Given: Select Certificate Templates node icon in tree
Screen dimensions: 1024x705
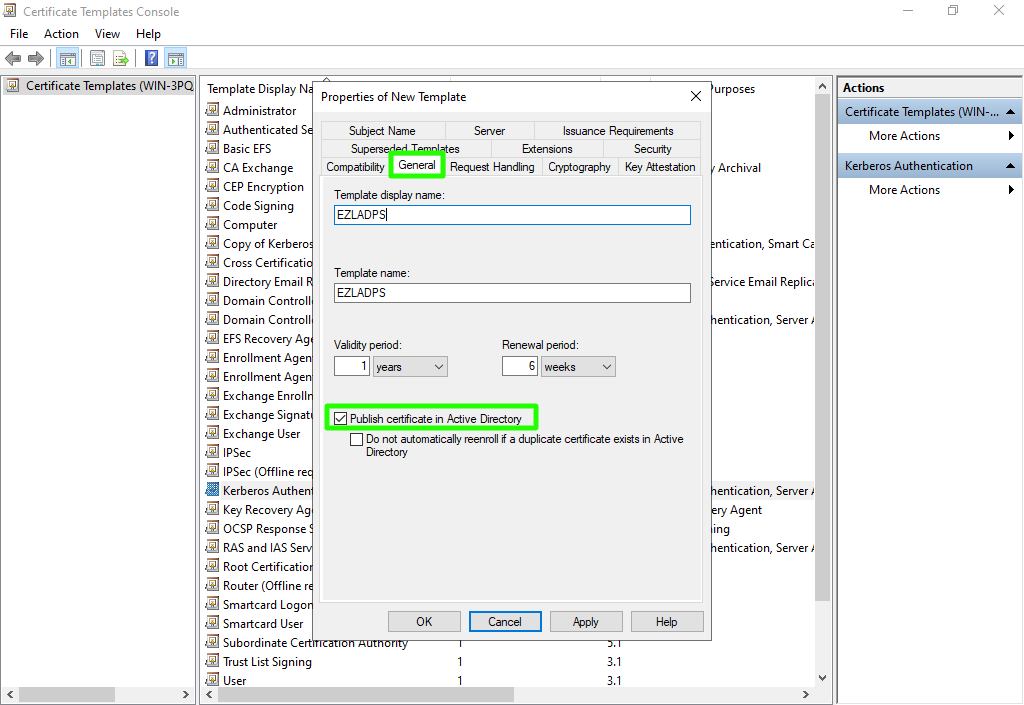Looking at the screenshot, I should (14, 86).
